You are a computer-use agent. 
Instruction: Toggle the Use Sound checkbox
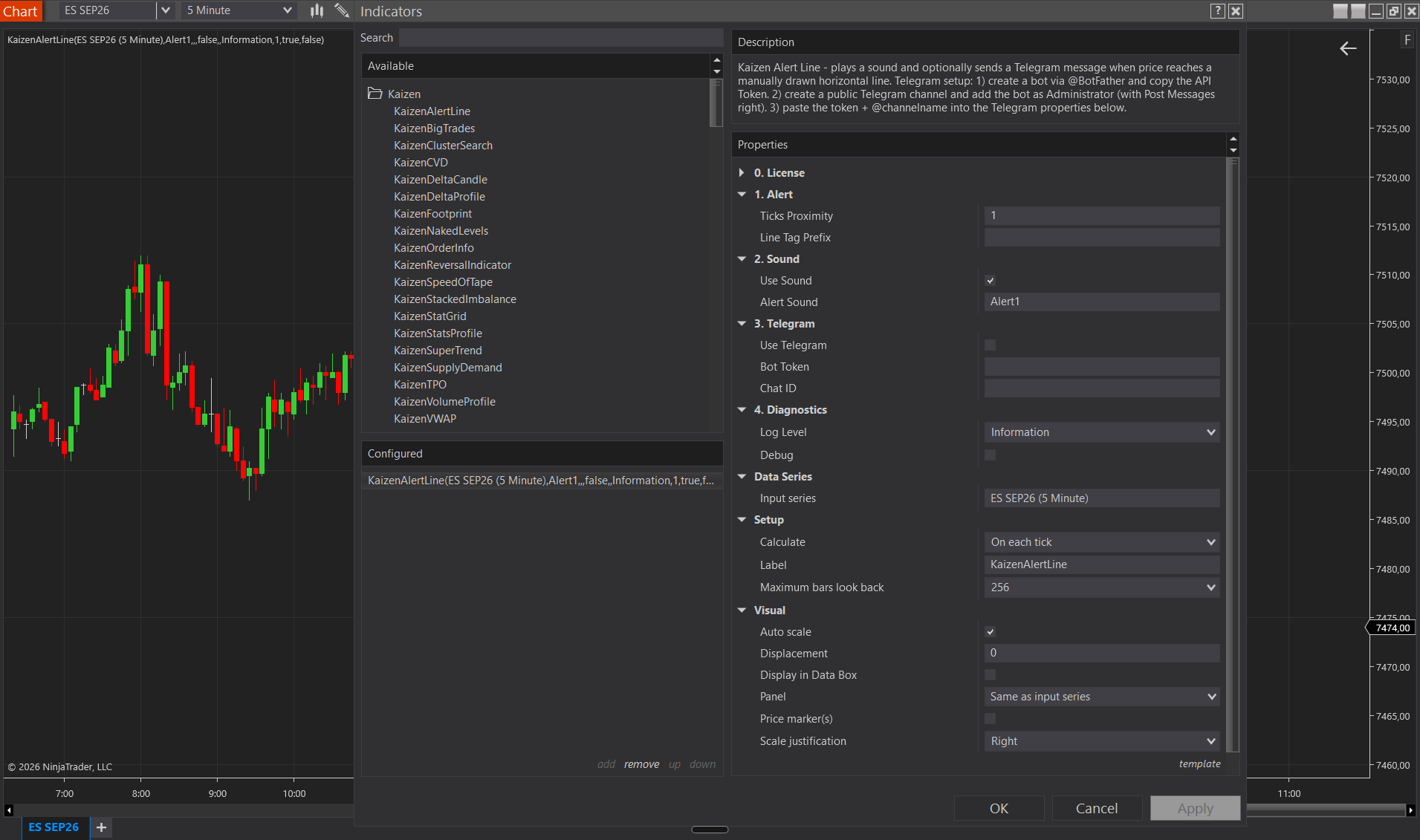990,281
